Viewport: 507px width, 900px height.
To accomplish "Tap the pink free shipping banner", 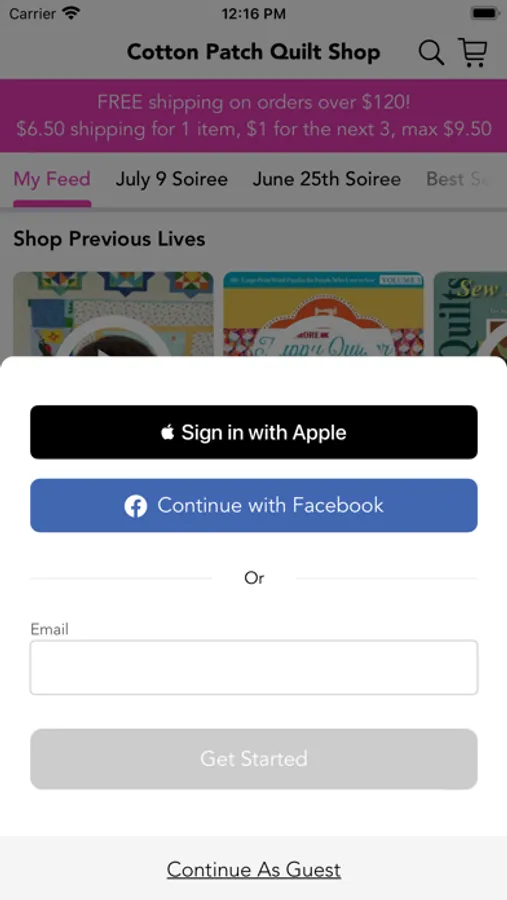I will click(x=254, y=115).
